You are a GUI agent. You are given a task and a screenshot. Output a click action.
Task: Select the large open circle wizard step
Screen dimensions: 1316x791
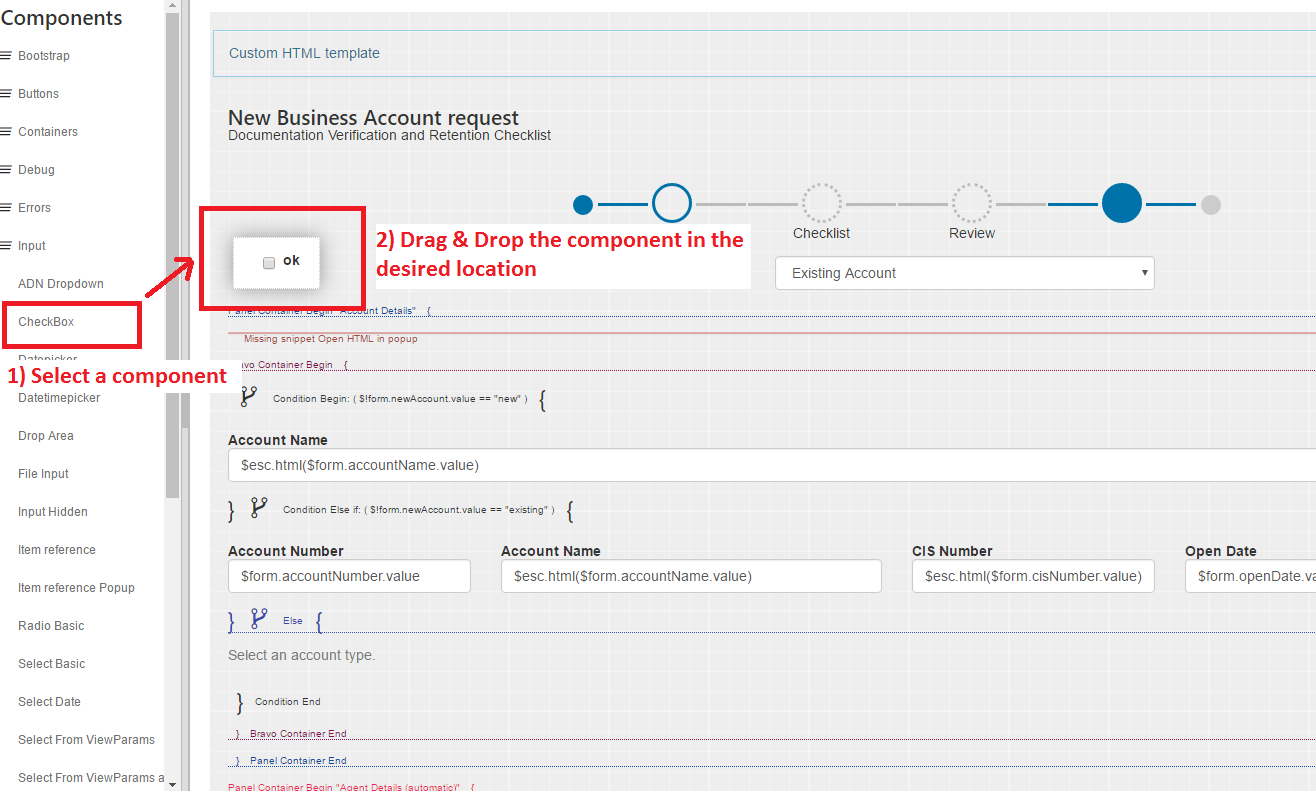[x=671, y=203]
